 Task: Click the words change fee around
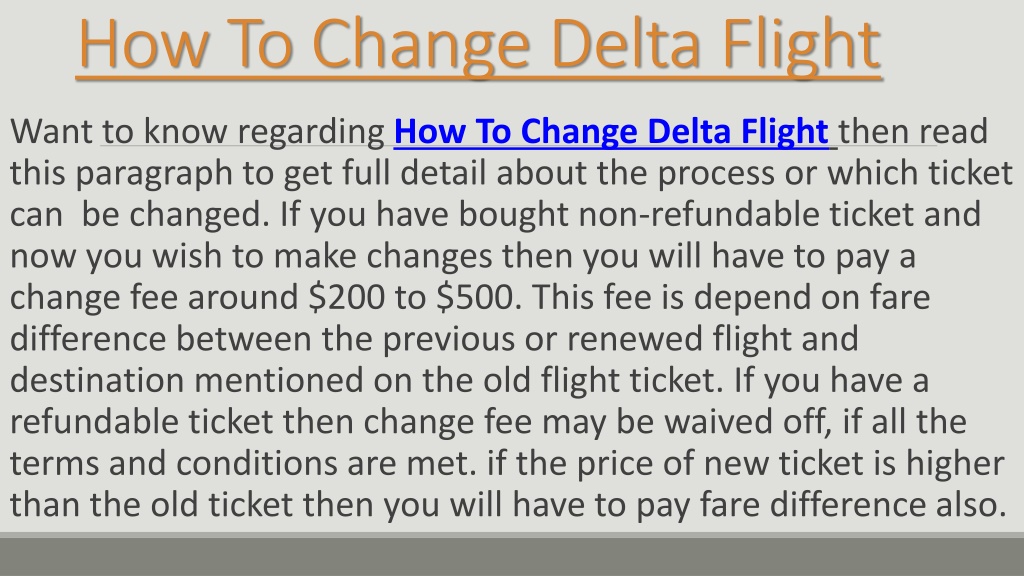click(x=154, y=297)
